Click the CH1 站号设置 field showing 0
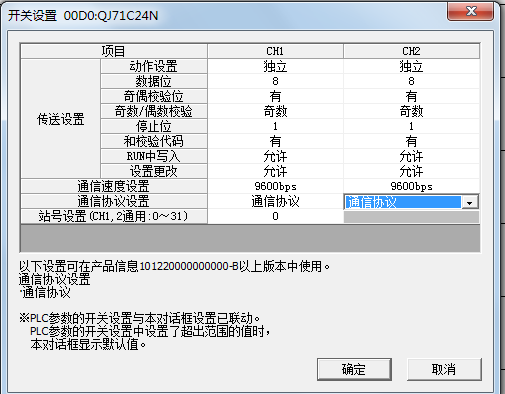Image resolution: width=505 pixels, height=394 pixels. (x=275, y=216)
